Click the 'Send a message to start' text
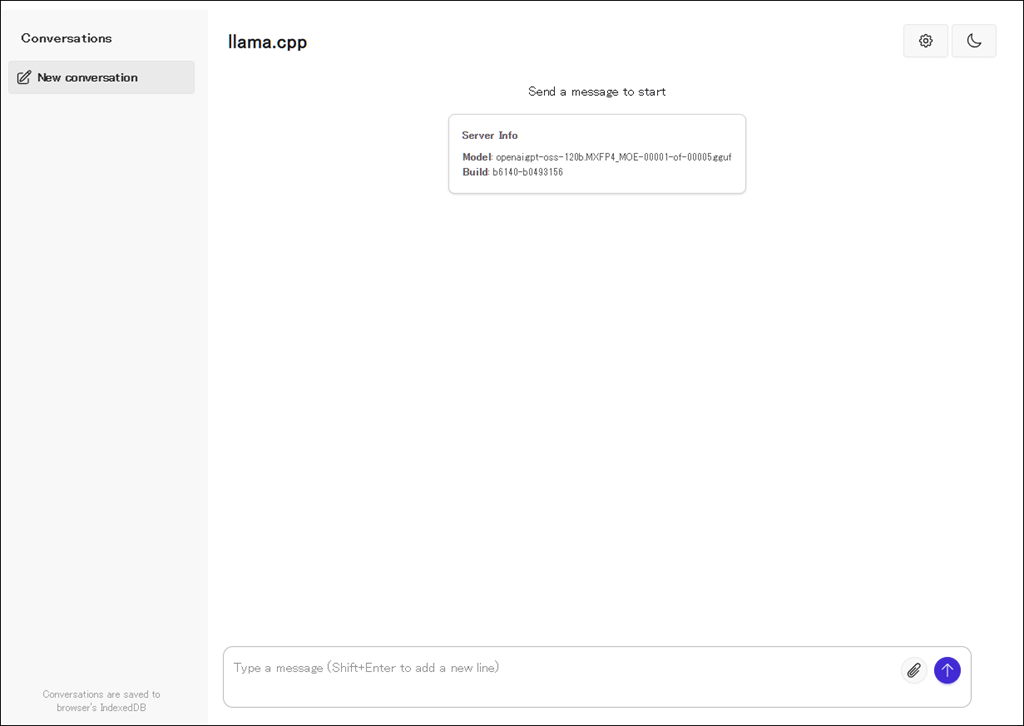Image resolution: width=1024 pixels, height=726 pixels. click(596, 91)
